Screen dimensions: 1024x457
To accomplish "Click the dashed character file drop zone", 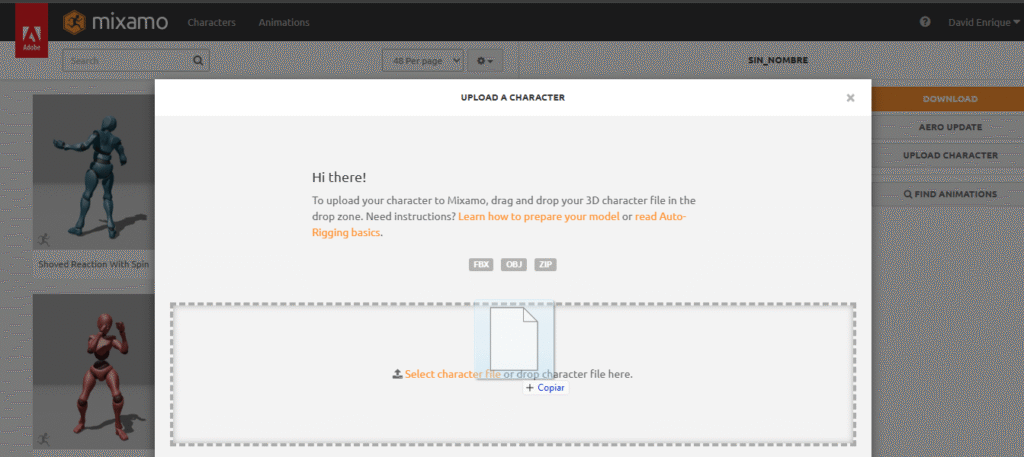I will pyautogui.click(x=513, y=374).
